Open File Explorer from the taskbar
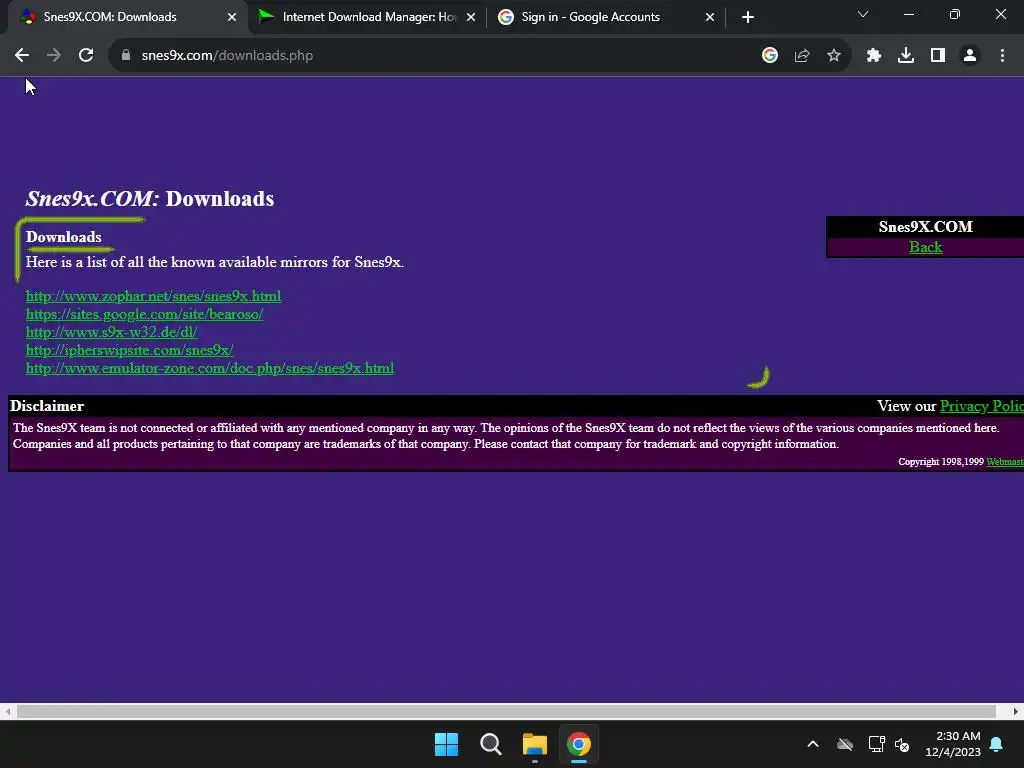The height and width of the screenshot is (768, 1024). pyautogui.click(x=534, y=744)
